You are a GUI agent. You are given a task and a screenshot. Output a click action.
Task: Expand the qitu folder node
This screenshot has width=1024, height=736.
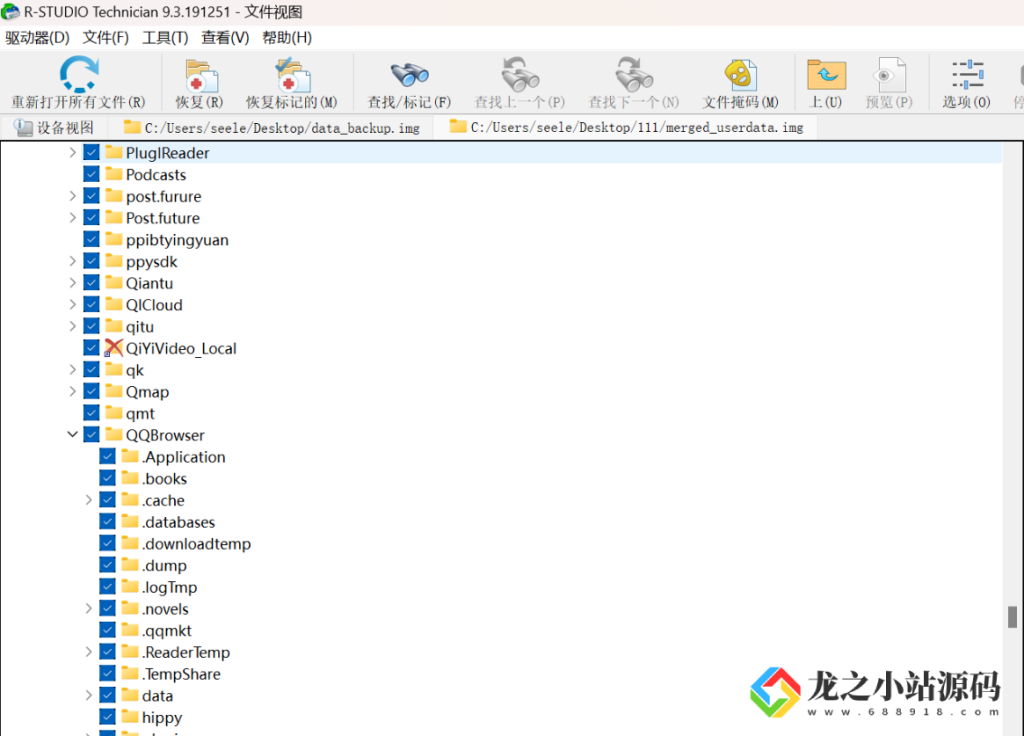(72, 326)
